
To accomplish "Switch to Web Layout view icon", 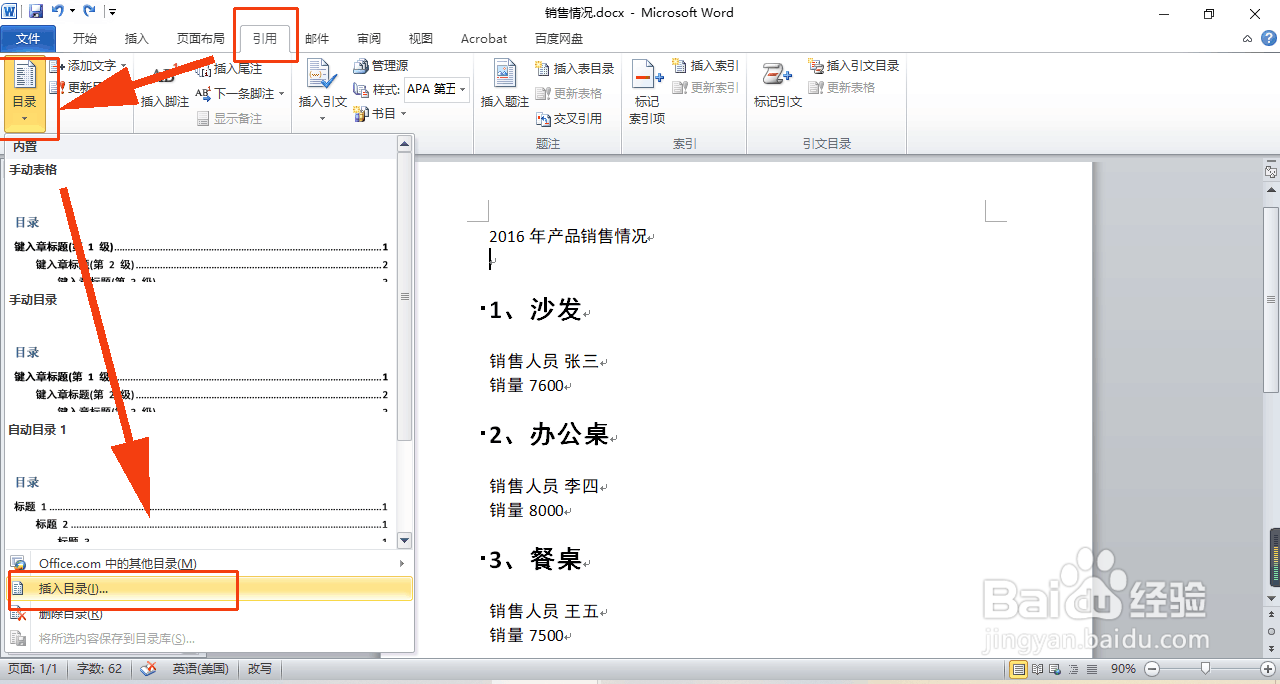I will [x=1055, y=669].
